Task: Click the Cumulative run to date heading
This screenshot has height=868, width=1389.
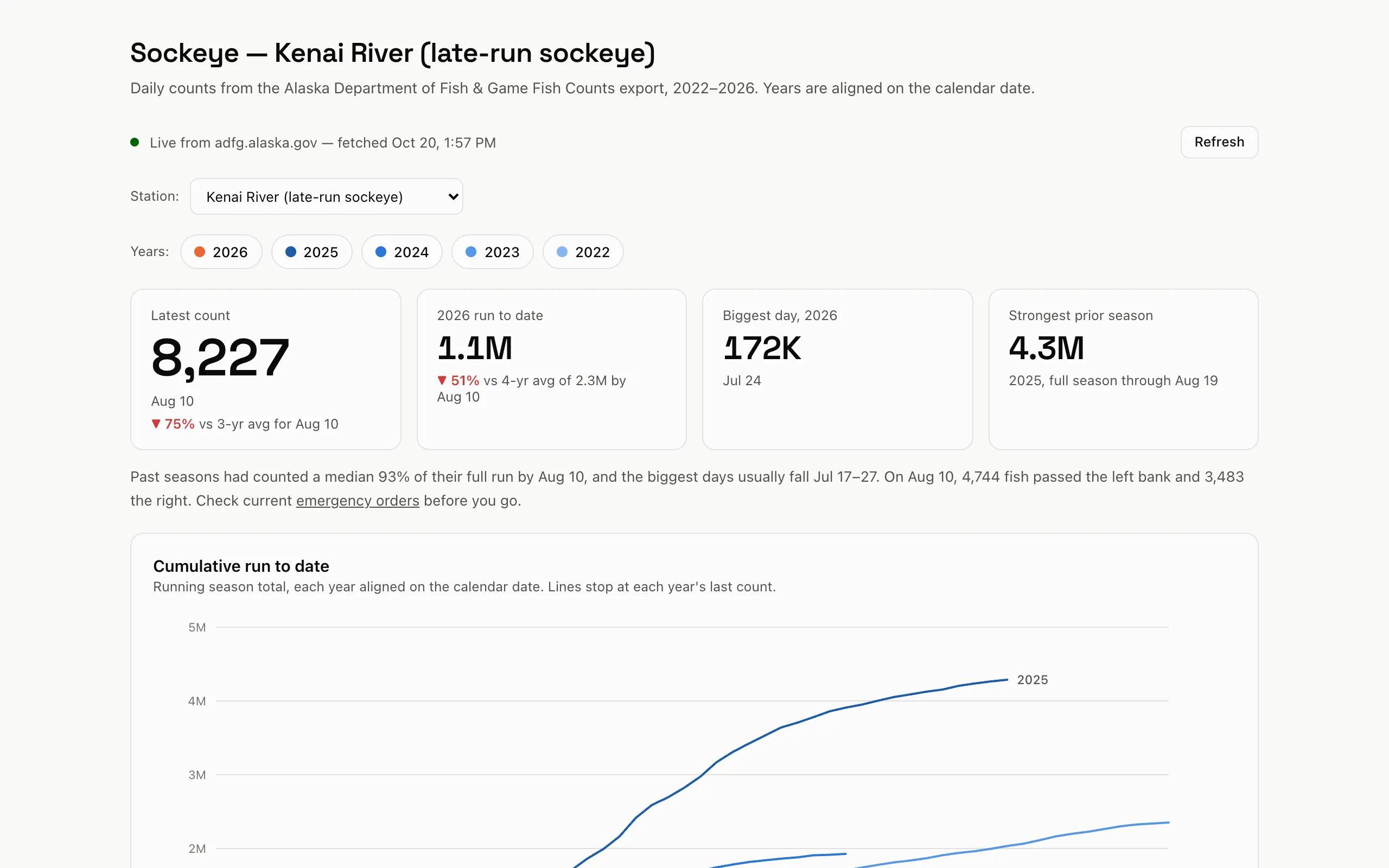Action: [241, 566]
